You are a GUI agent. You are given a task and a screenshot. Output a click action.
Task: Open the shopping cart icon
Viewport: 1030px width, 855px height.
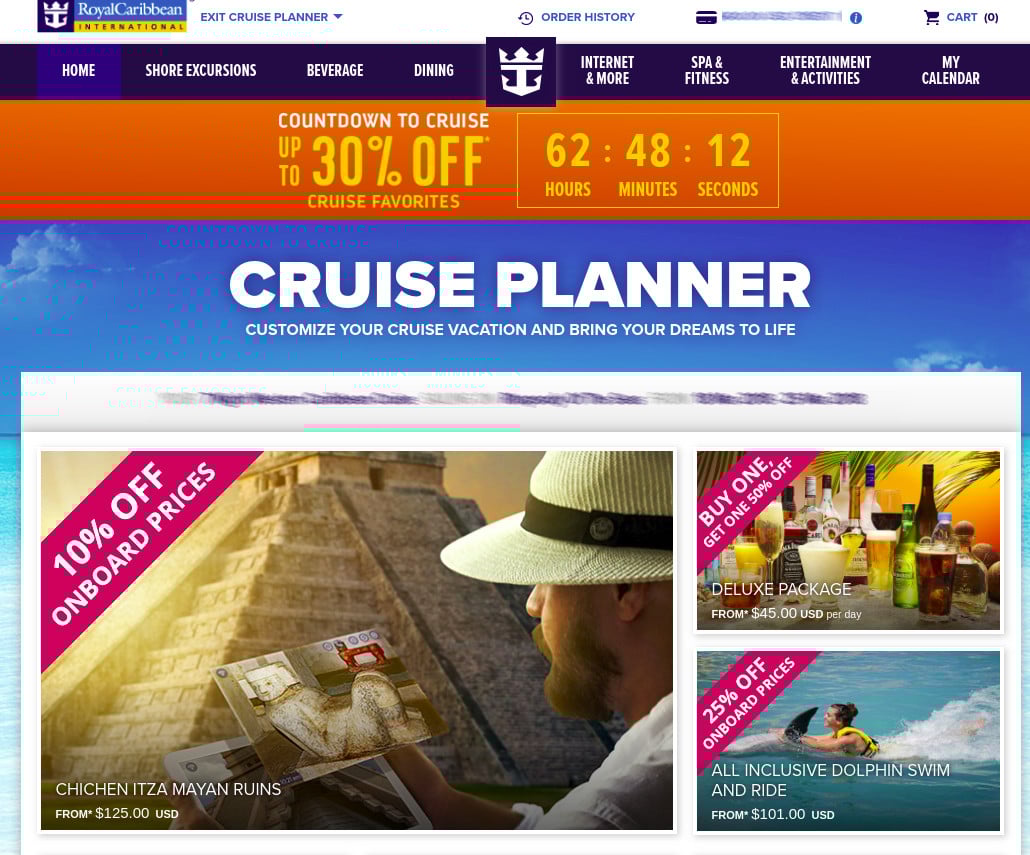pos(931,18)
